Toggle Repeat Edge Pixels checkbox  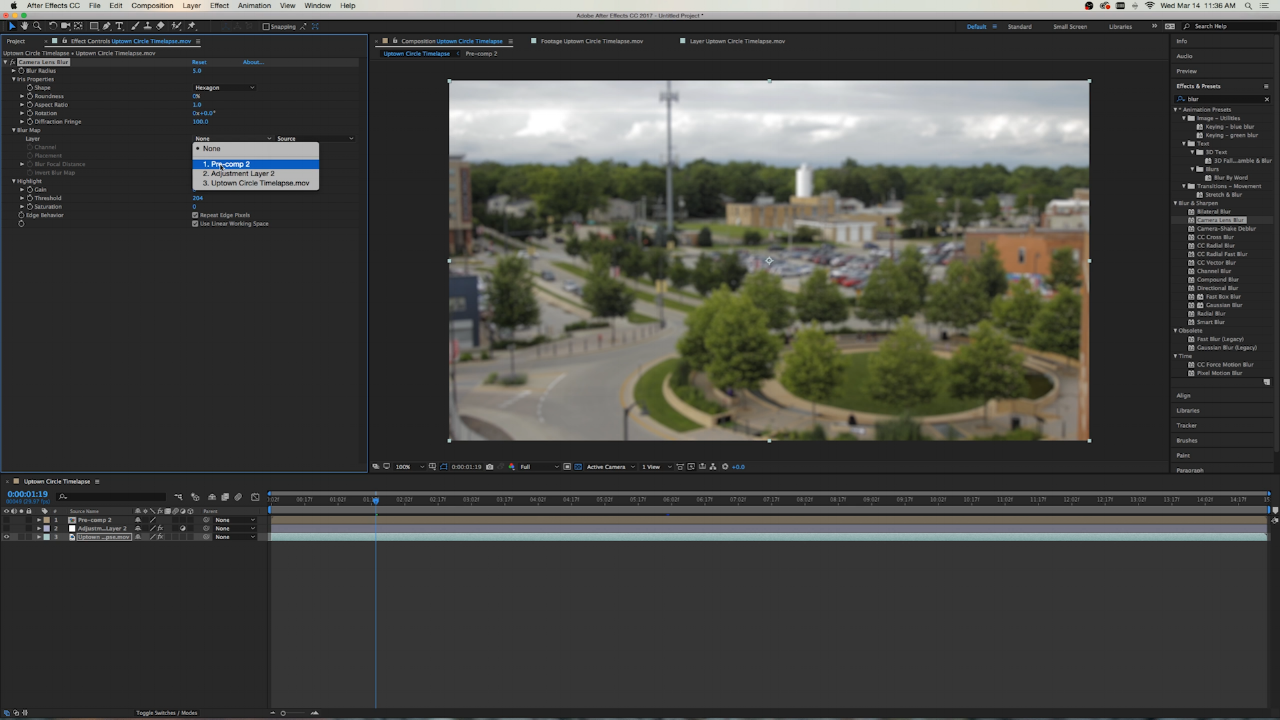[x=195, y=215]
